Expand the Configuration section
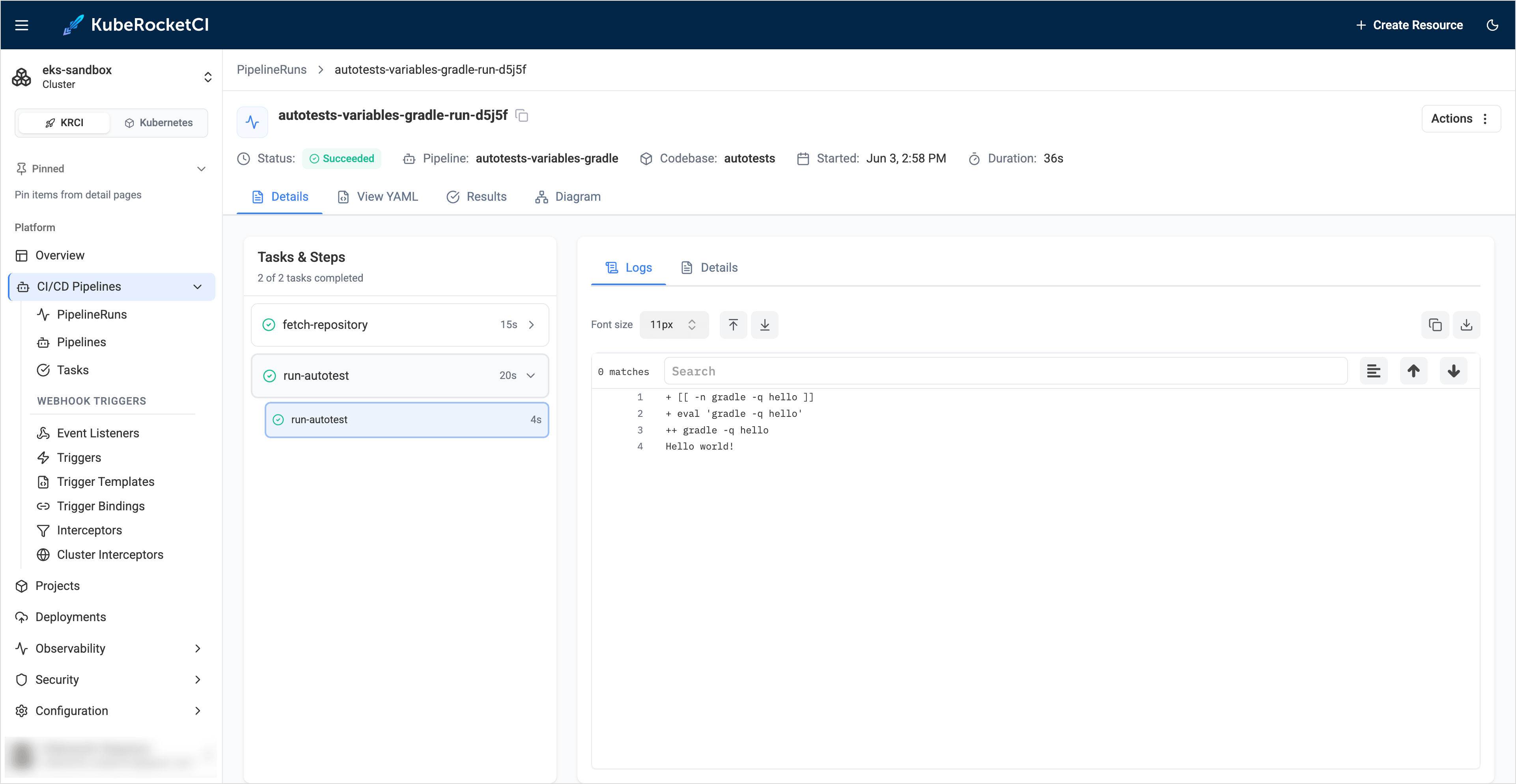This screenshot has height=784, width=1516. pos(111,710)
